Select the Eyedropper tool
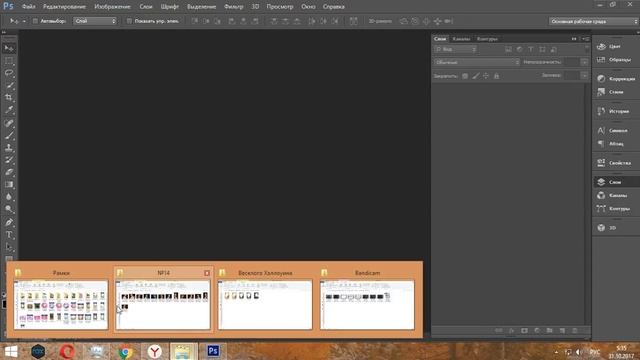This screenshot has height=360, width=640. click(x=9, y=110)
